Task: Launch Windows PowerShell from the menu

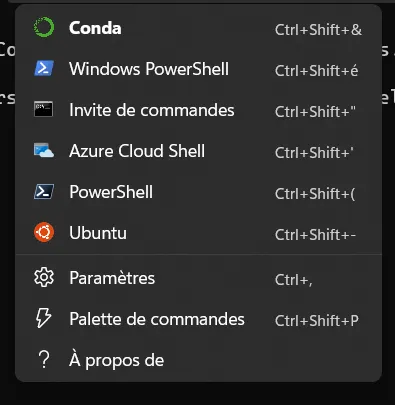Action: coord(199,69)
